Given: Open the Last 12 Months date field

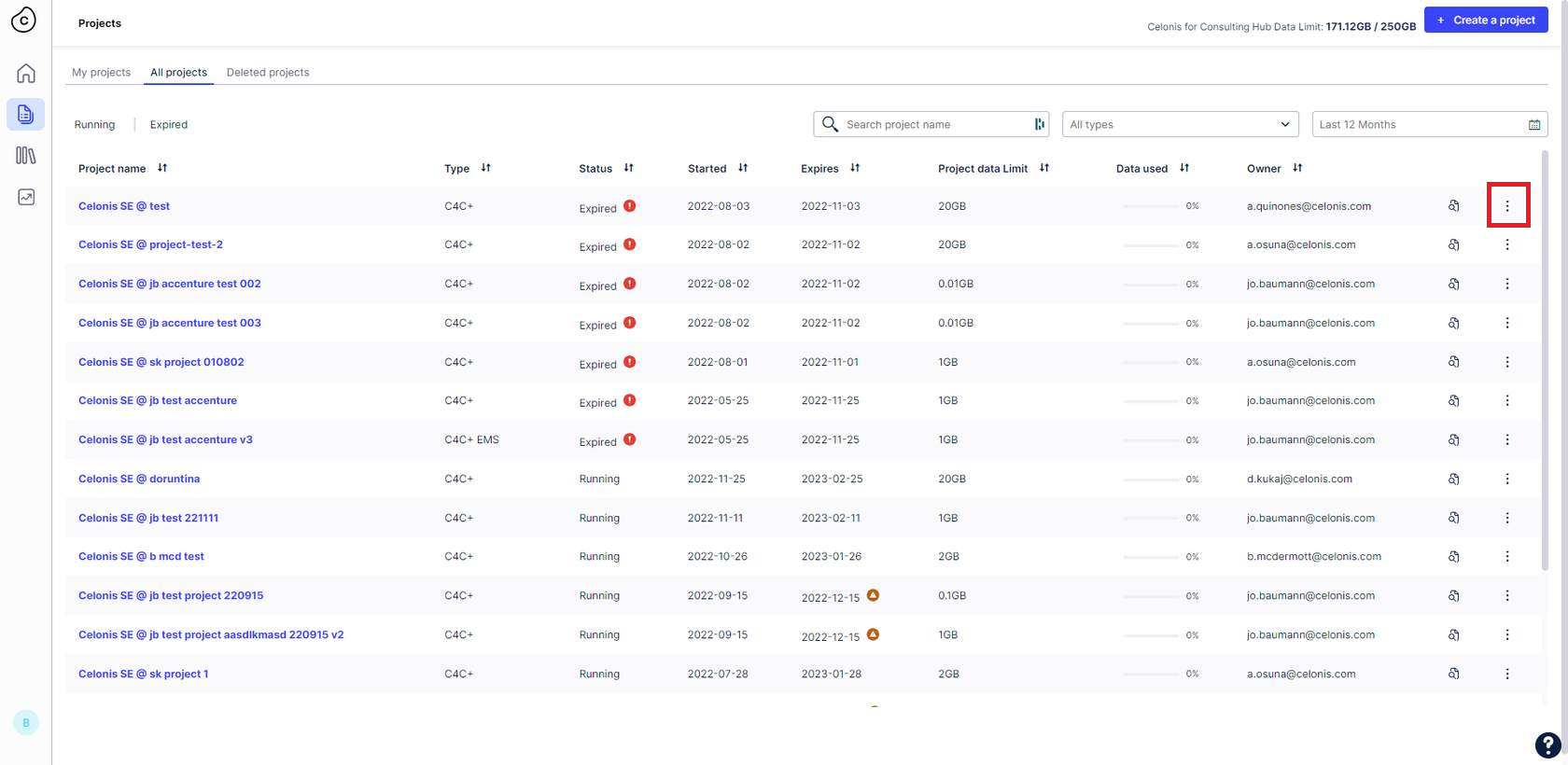Looking at the screenshot, I should coord(1430,124).
